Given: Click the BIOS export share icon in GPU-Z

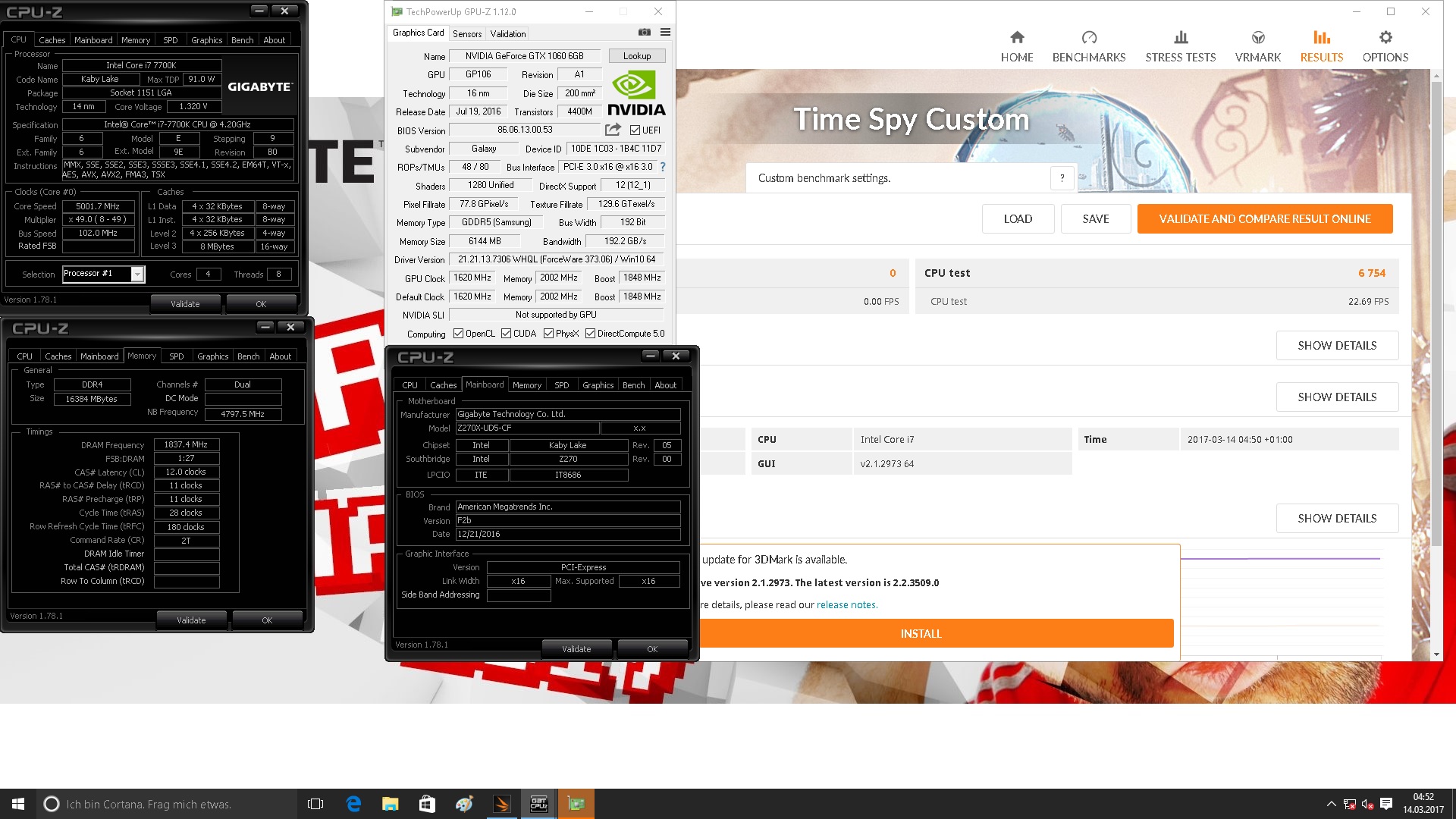Looking at the screenshot, I should click(613, 130).
